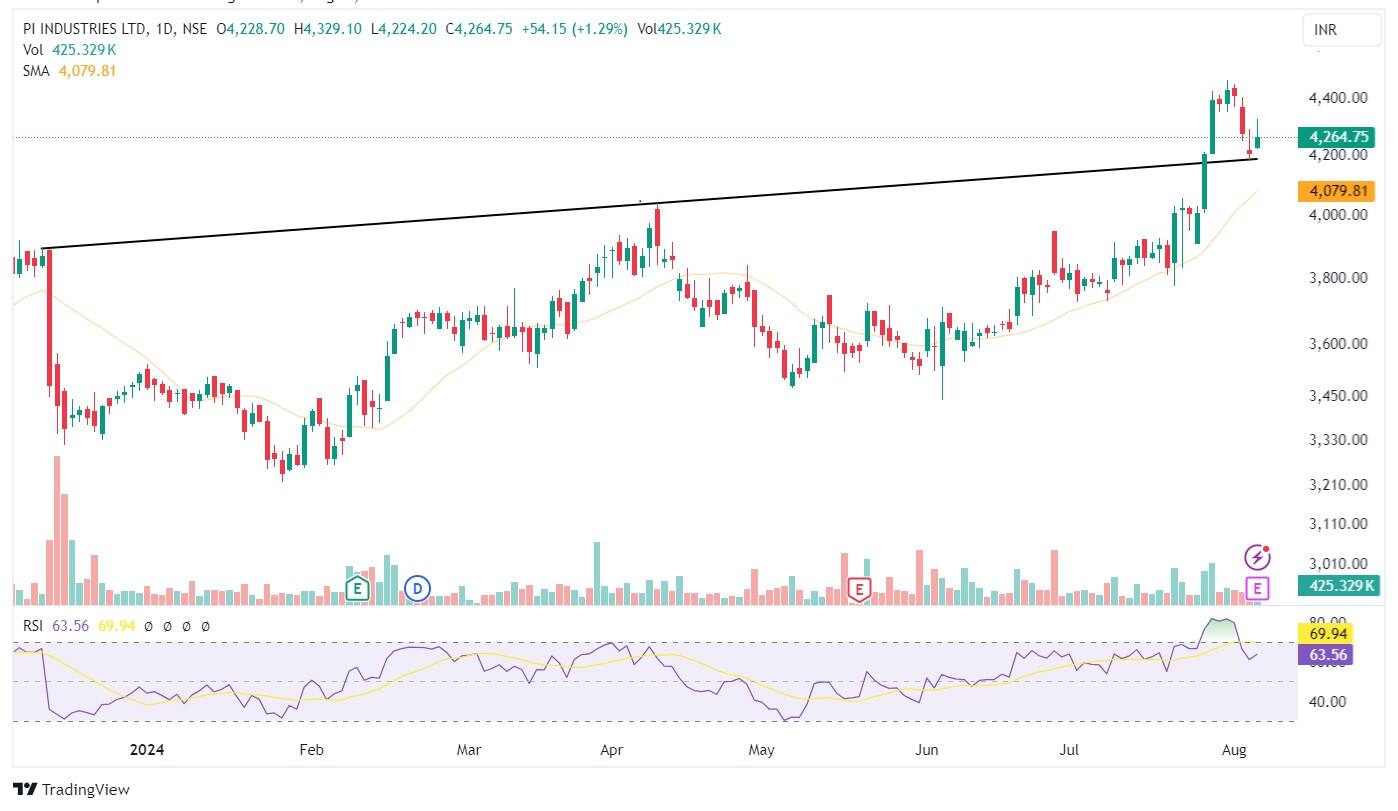This screenshot has height=811, width=1398.
Task: Click the orange SMA value label 4,079.81
Action: pos(1337,190)
